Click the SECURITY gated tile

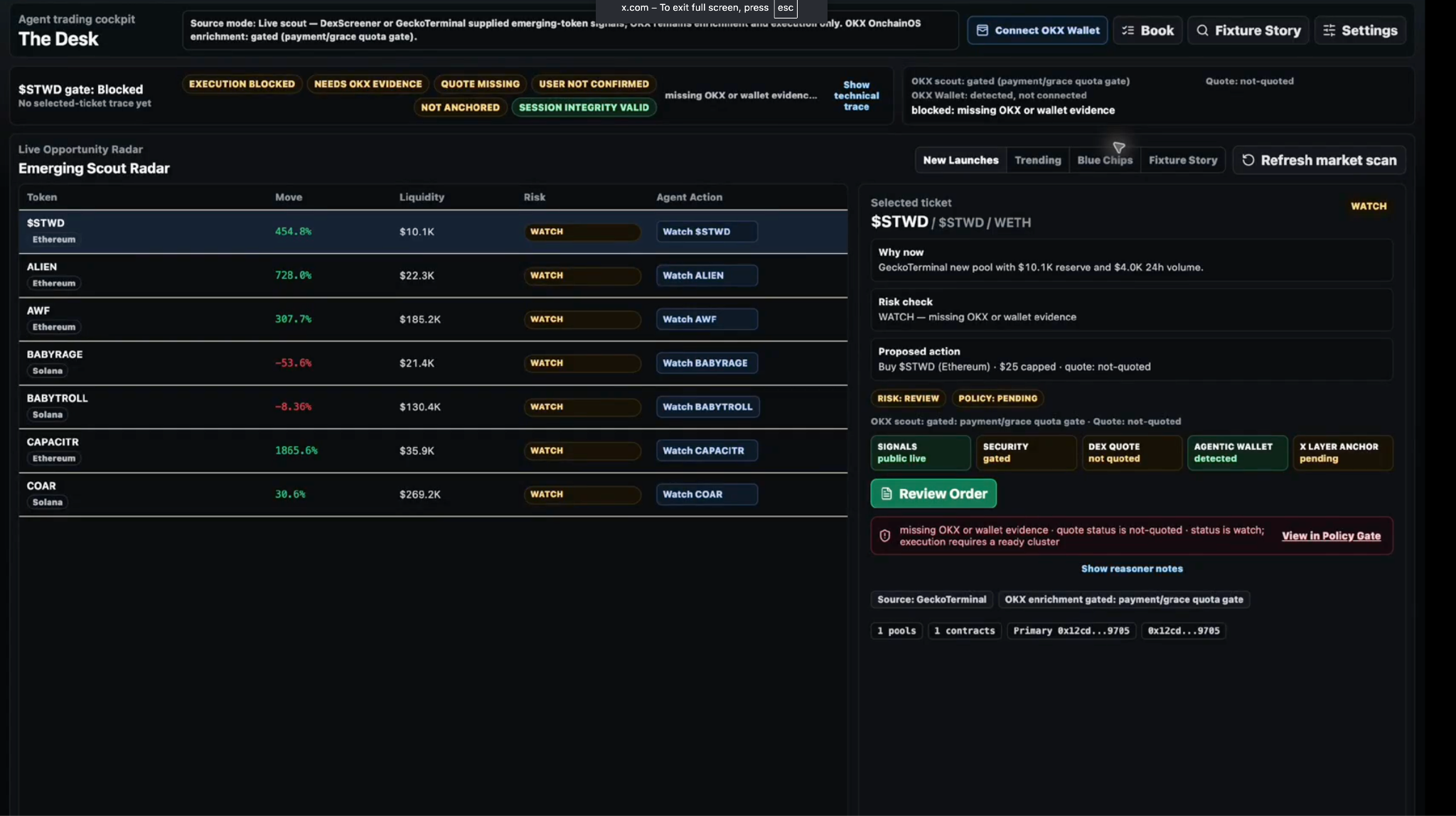(x=1026, y=453)
